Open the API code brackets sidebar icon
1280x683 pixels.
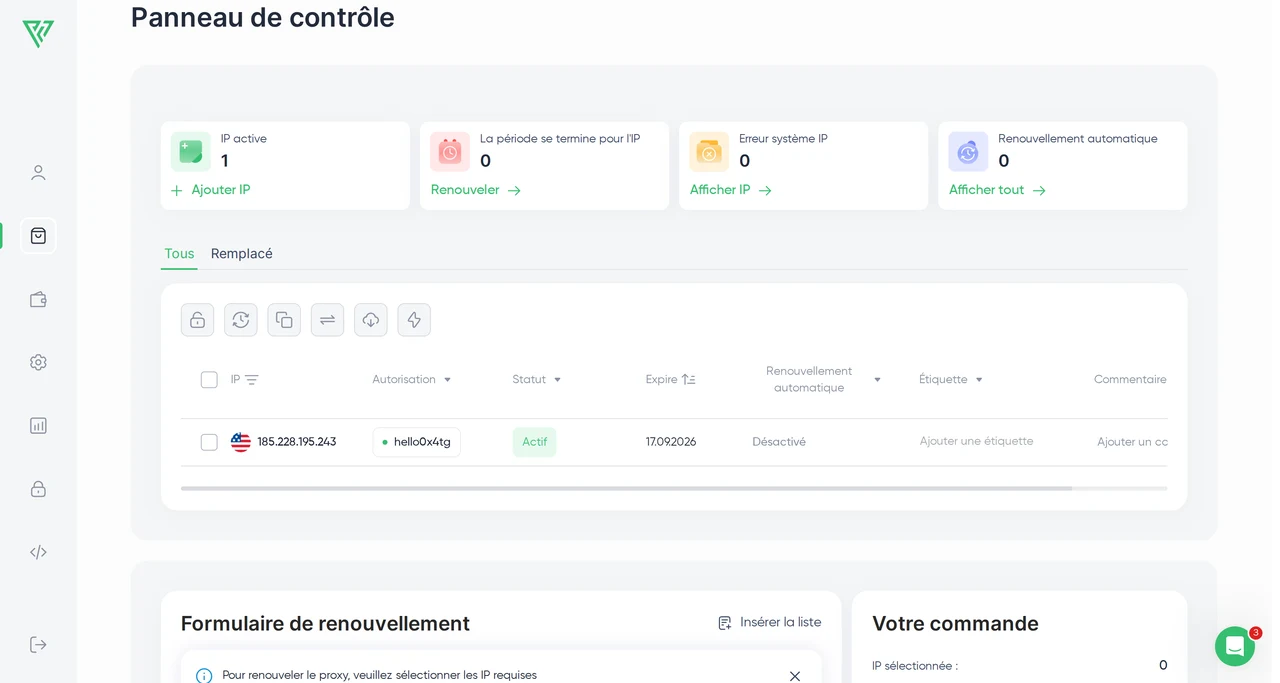click(38, 552)
